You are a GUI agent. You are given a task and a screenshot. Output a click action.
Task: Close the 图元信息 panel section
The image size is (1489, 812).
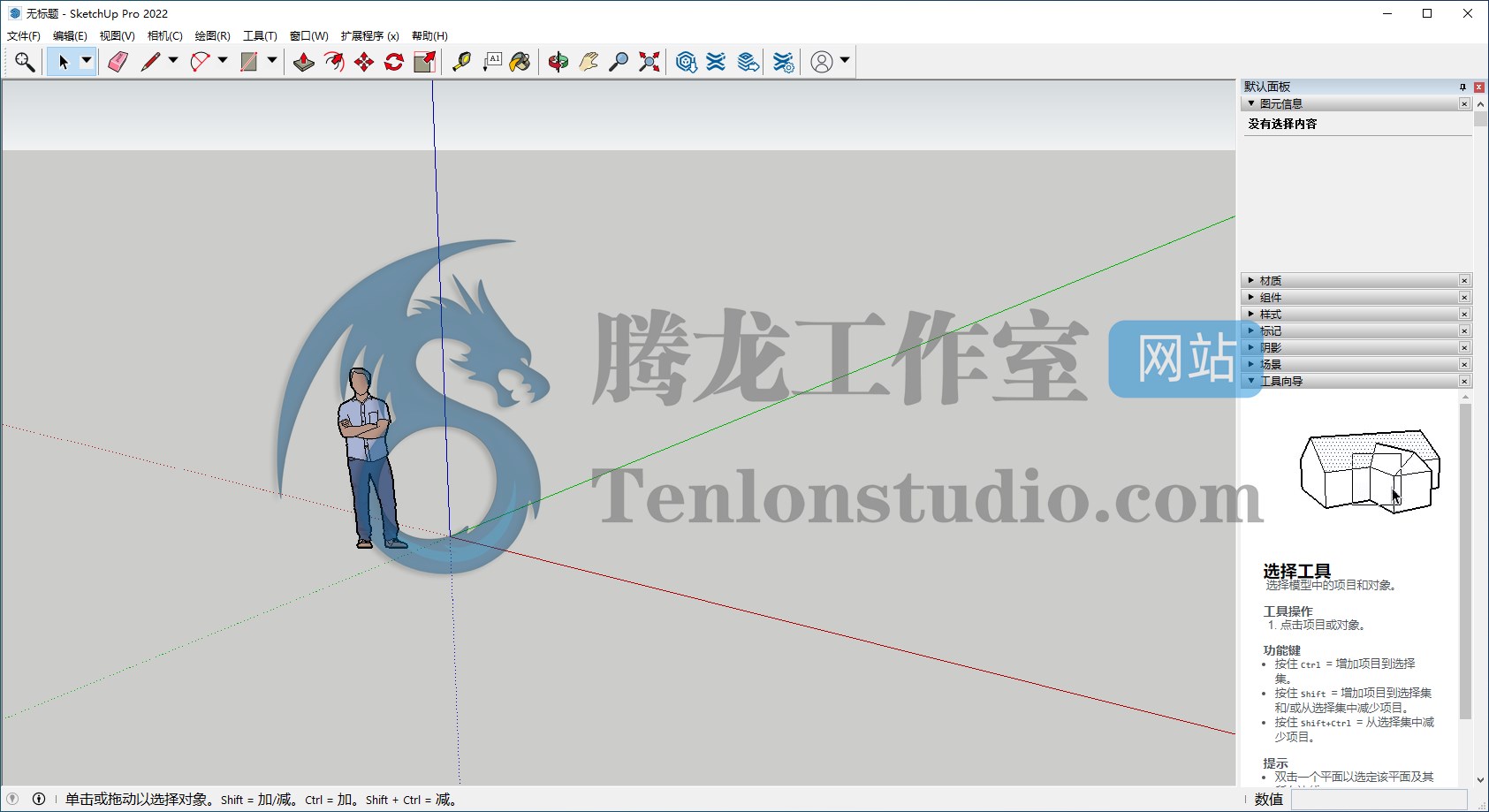tap(1464, 104)
